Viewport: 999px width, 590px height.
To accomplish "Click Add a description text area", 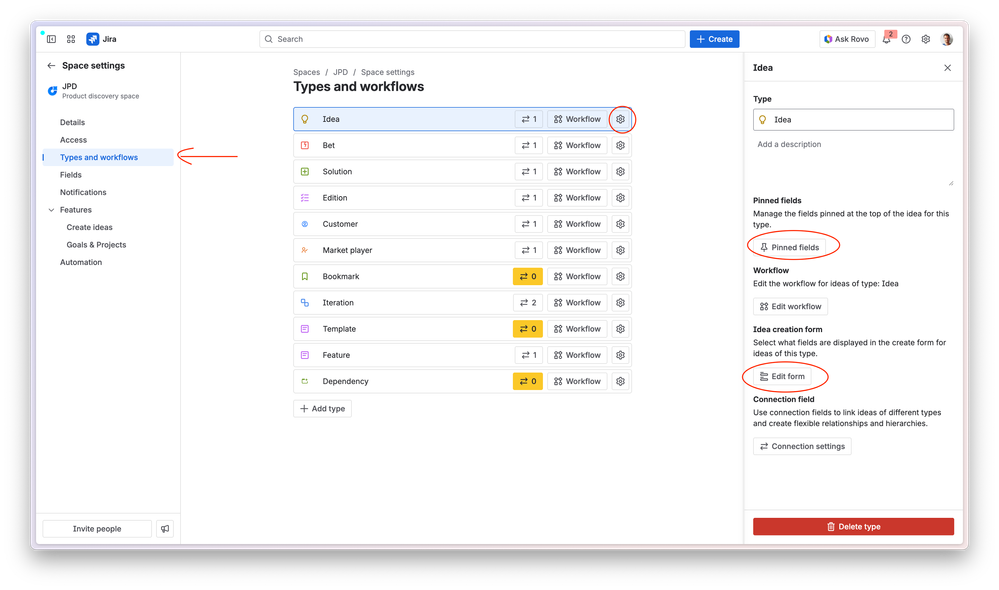I will pyautogui.click(x=853, y=161).
